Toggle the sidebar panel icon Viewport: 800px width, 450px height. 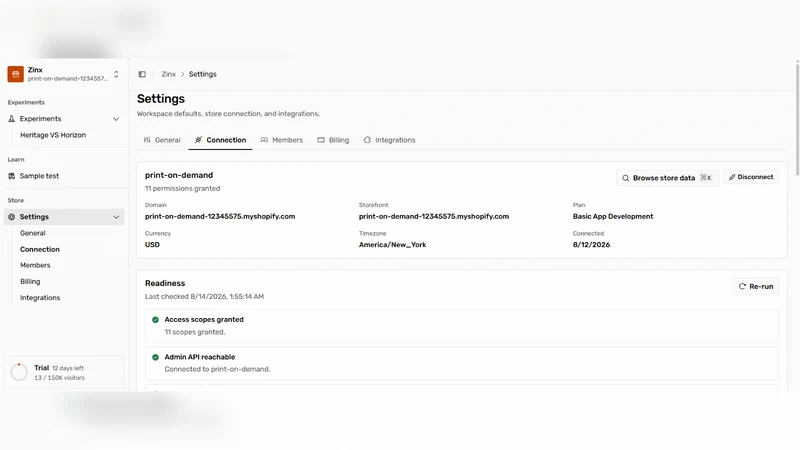pyautogui.click(x=142, y=74)
